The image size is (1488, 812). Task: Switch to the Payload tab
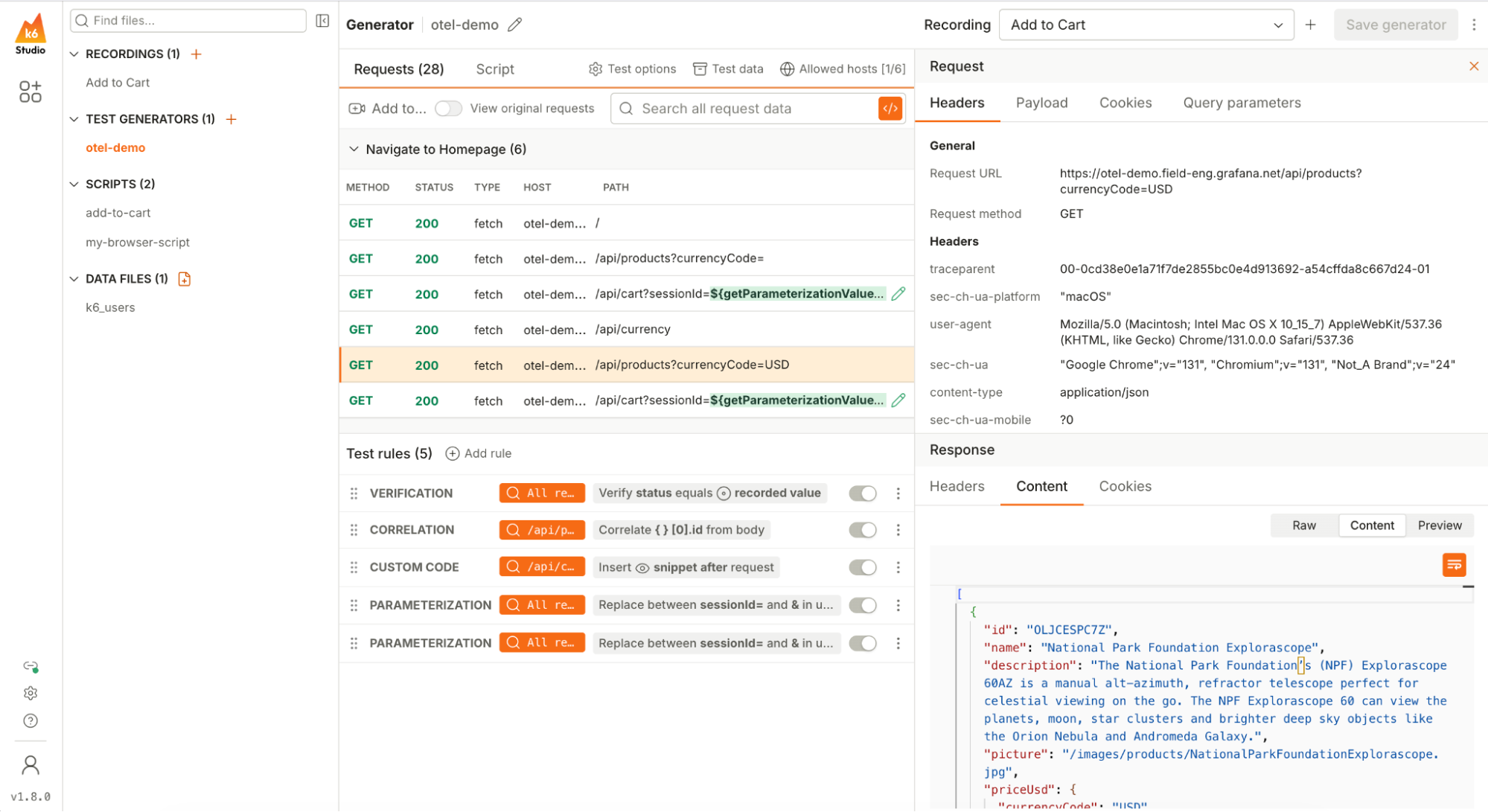point(1041,103)
